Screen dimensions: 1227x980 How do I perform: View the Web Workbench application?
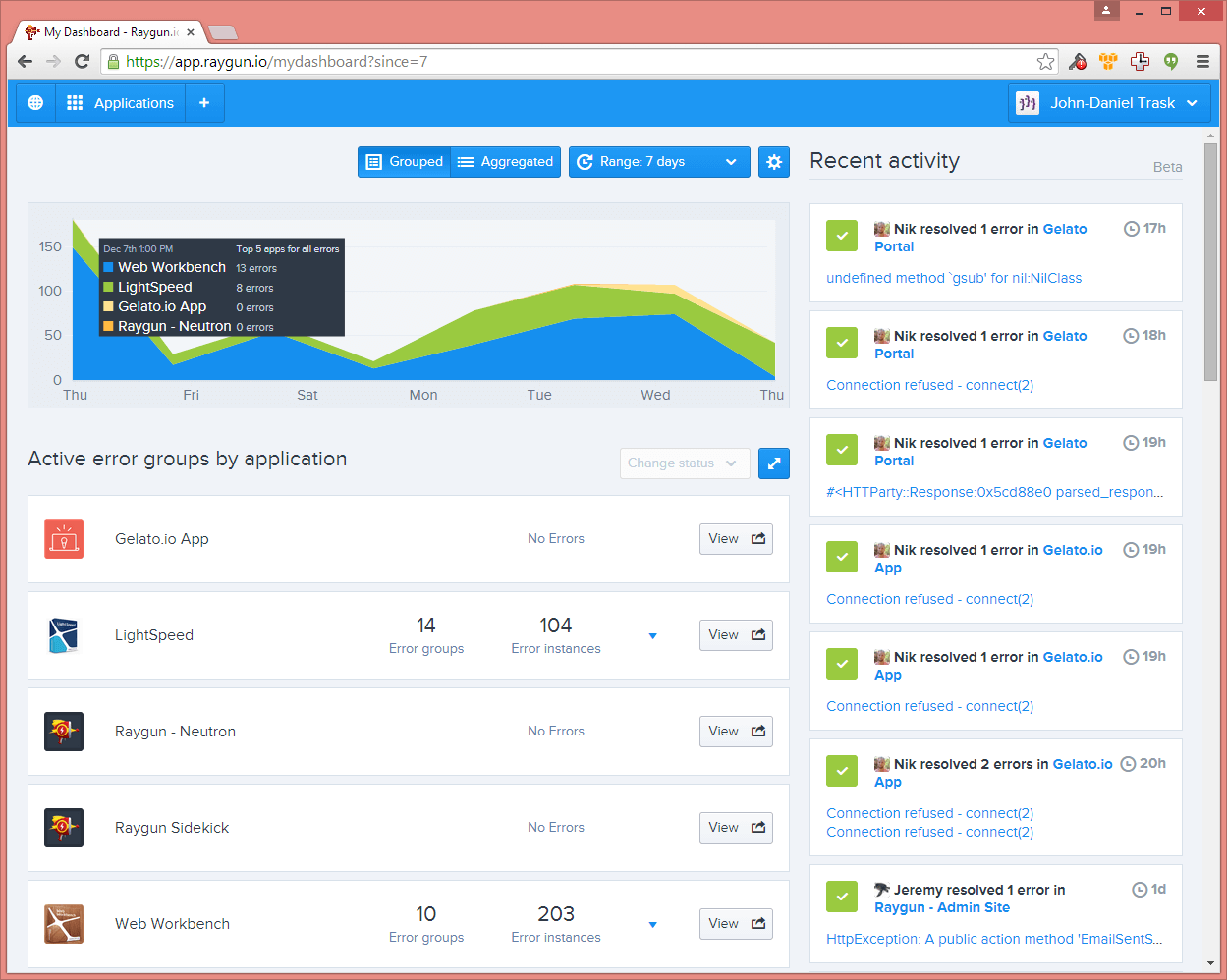click(736, 924)
